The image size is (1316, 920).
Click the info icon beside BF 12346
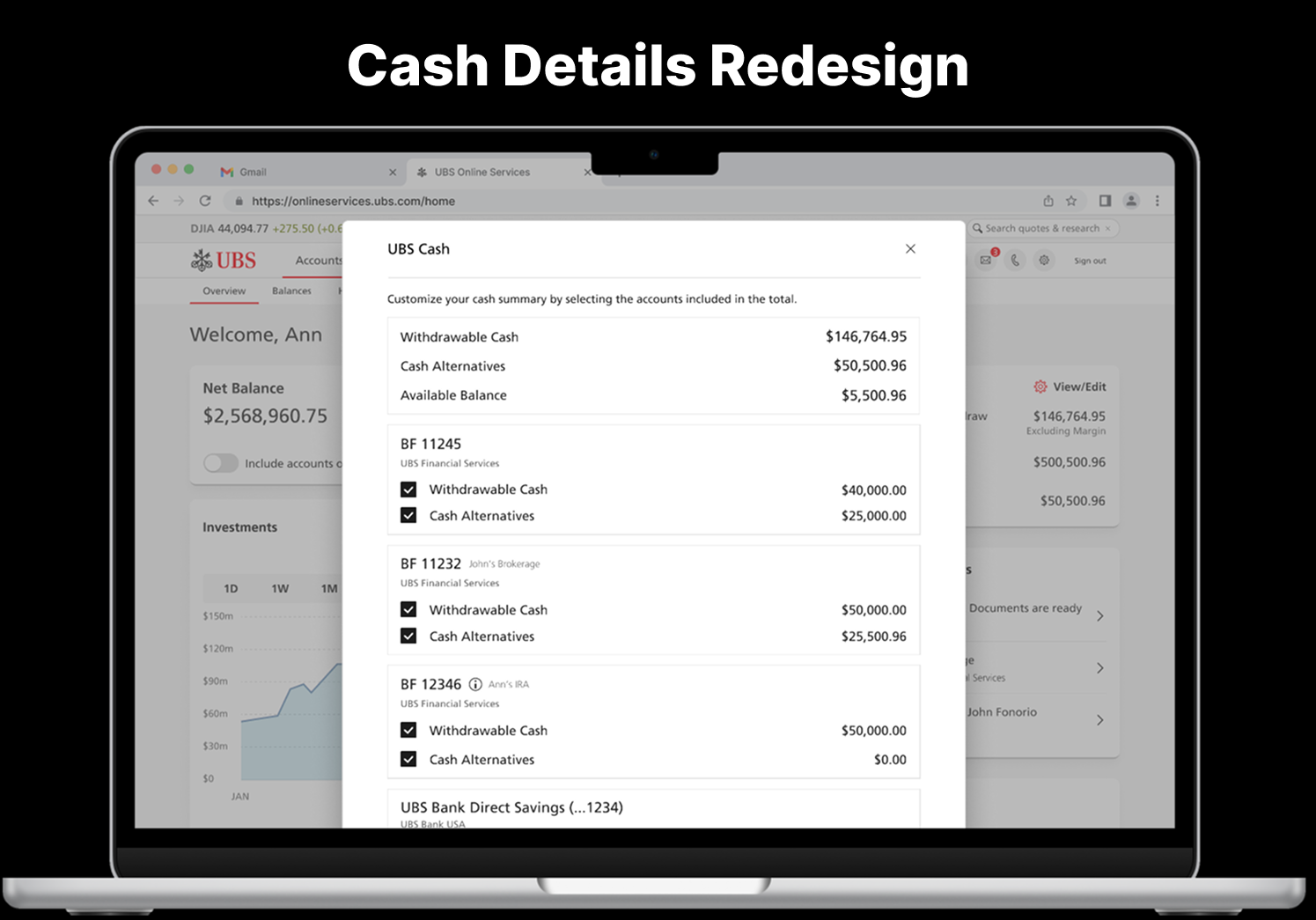475,684
